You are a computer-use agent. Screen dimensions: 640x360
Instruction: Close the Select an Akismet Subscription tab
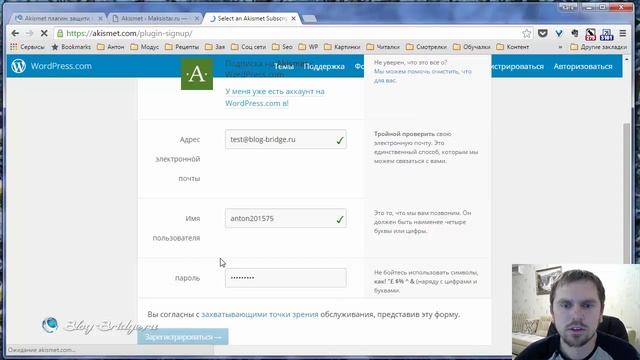tap(293, 18)
